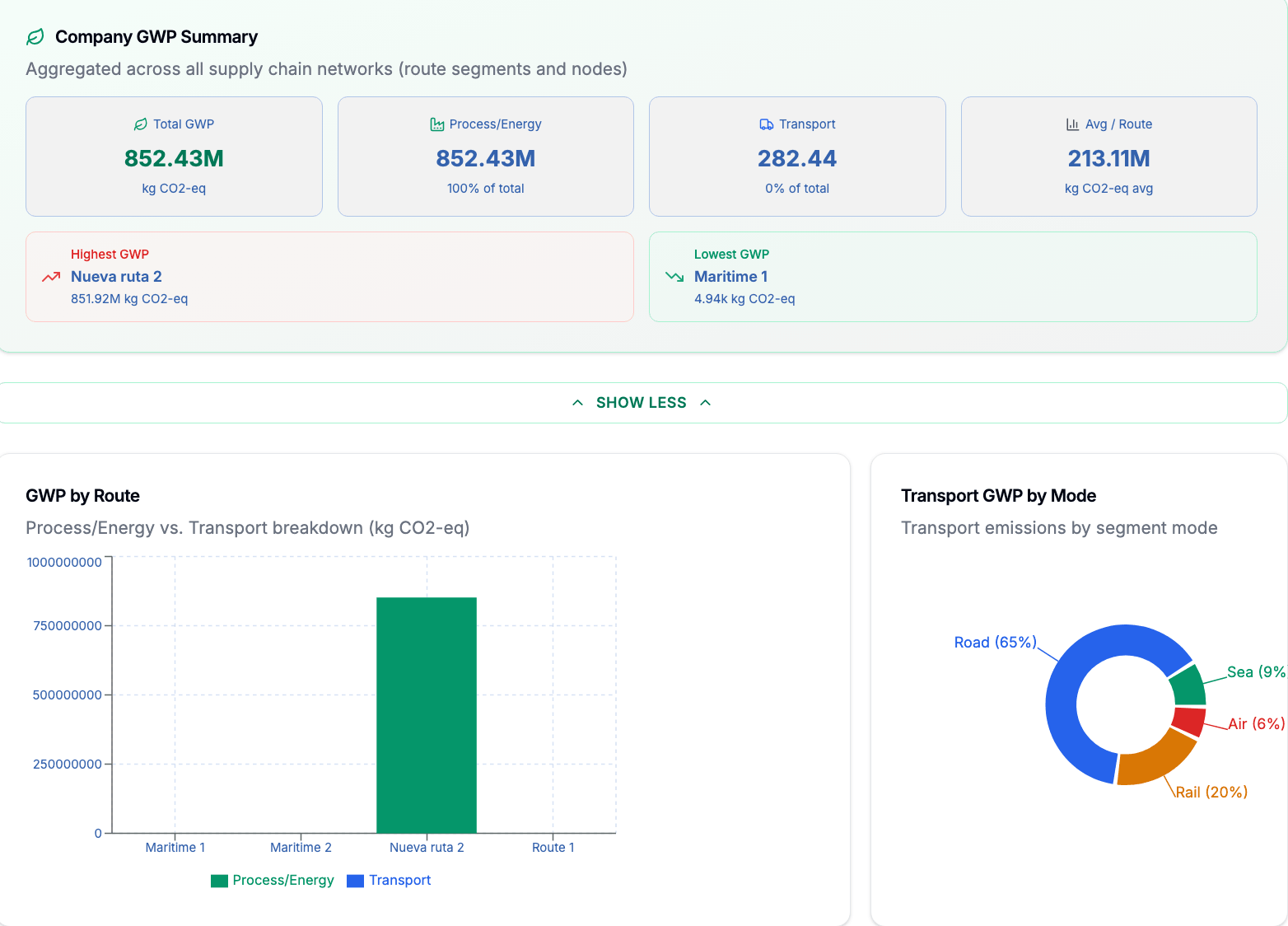Toggle Process/Energy series in chart legend
1288x926 pixels.
(x=273, y=881)
